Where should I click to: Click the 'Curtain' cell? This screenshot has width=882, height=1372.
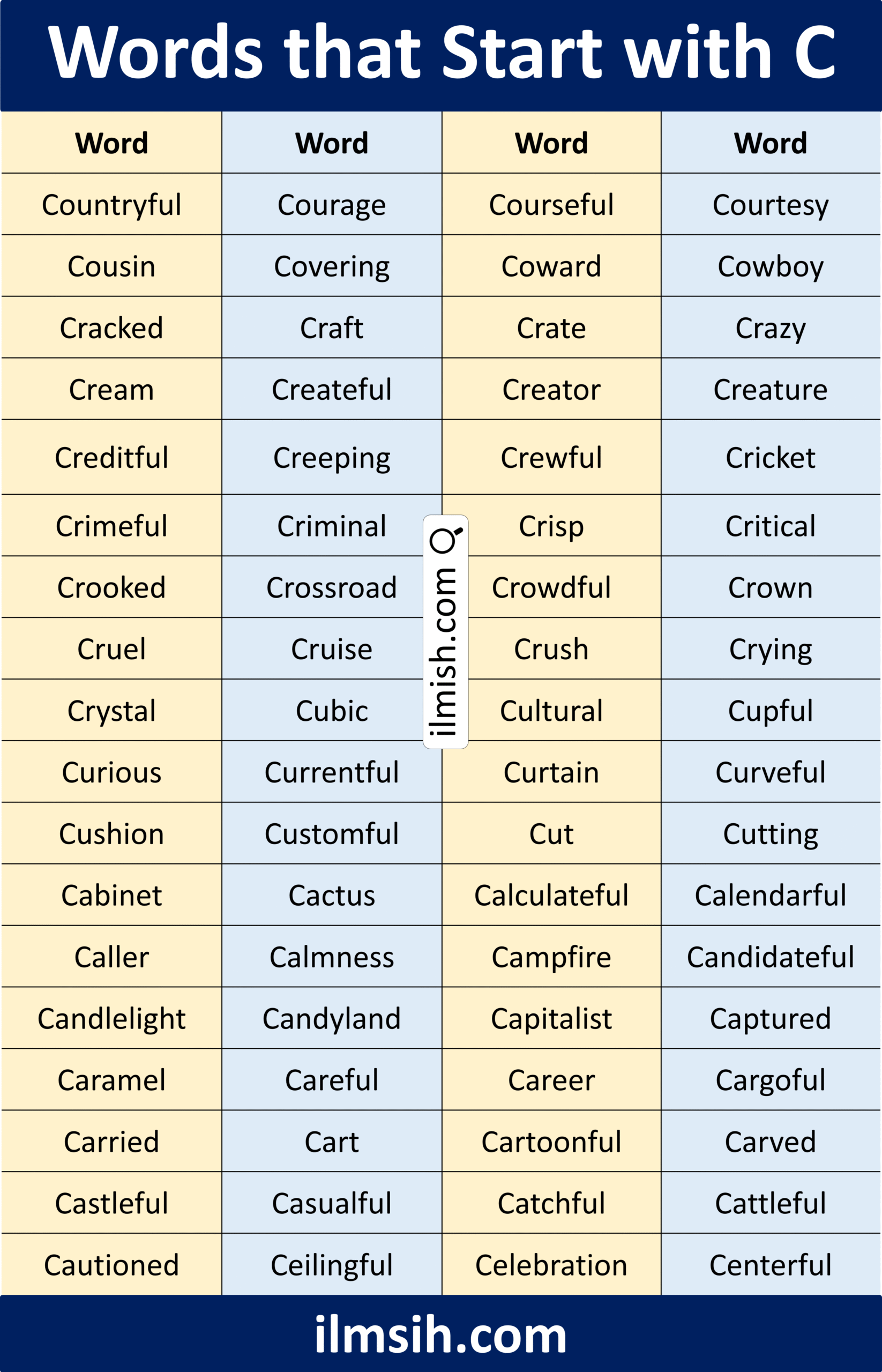[x=551, y=772]
